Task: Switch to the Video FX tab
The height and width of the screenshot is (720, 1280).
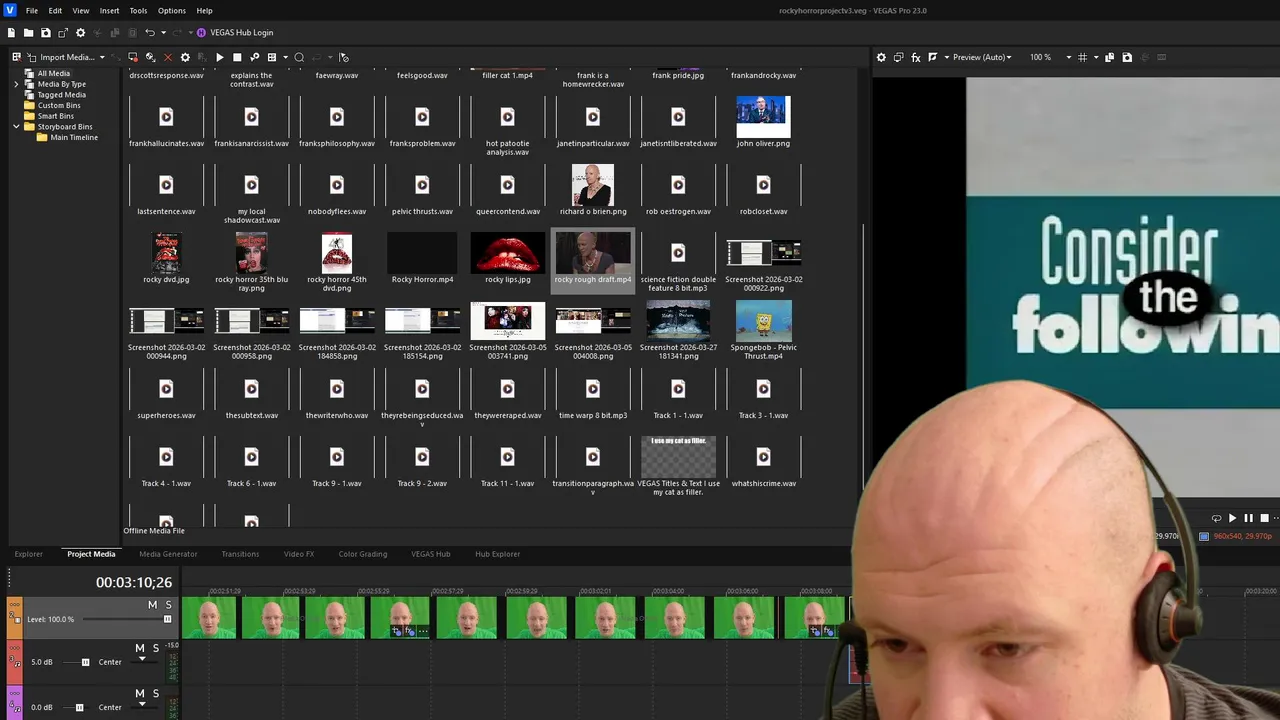Action: 298,554
